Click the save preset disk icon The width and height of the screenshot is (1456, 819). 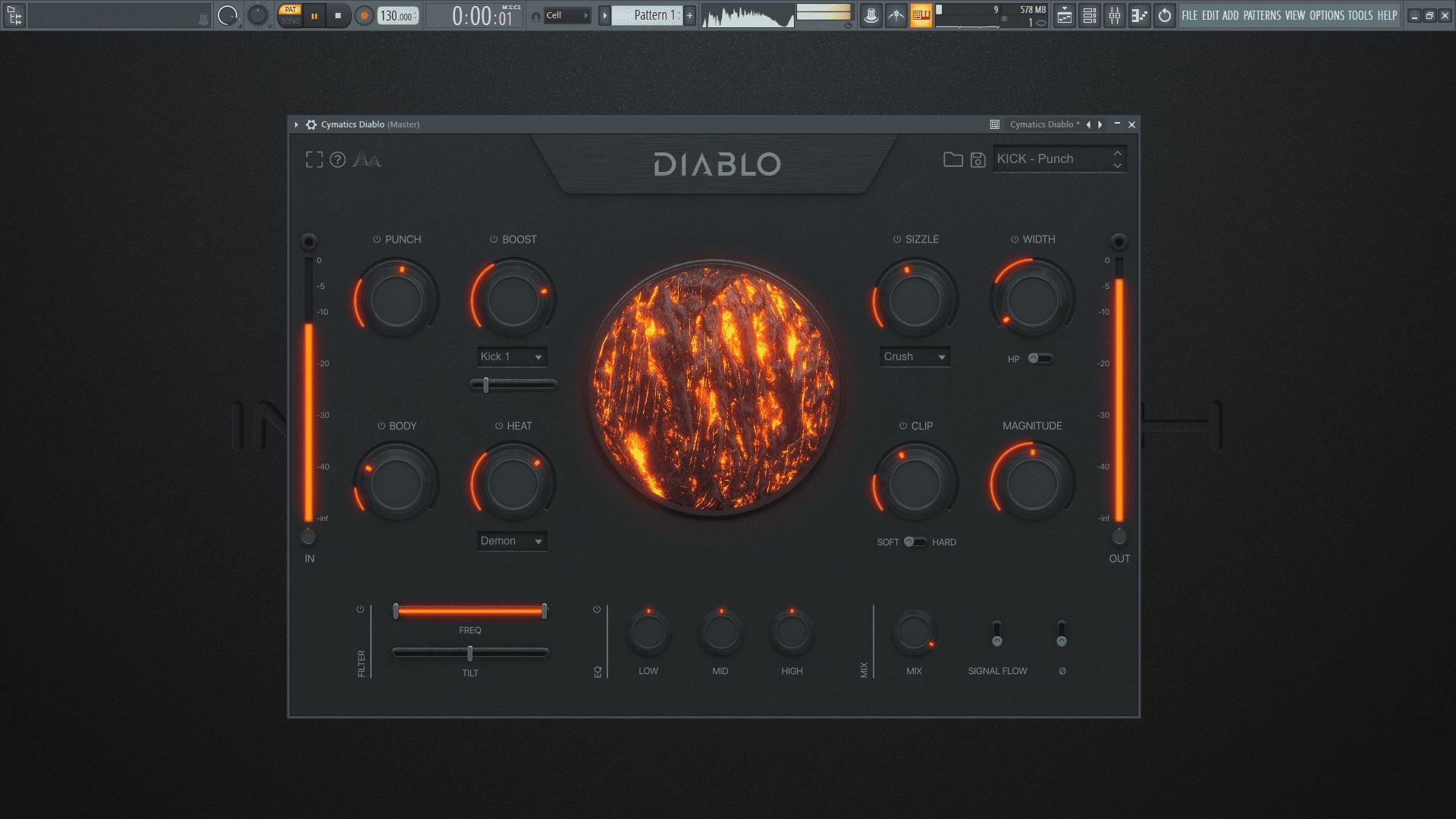[978, 159]
